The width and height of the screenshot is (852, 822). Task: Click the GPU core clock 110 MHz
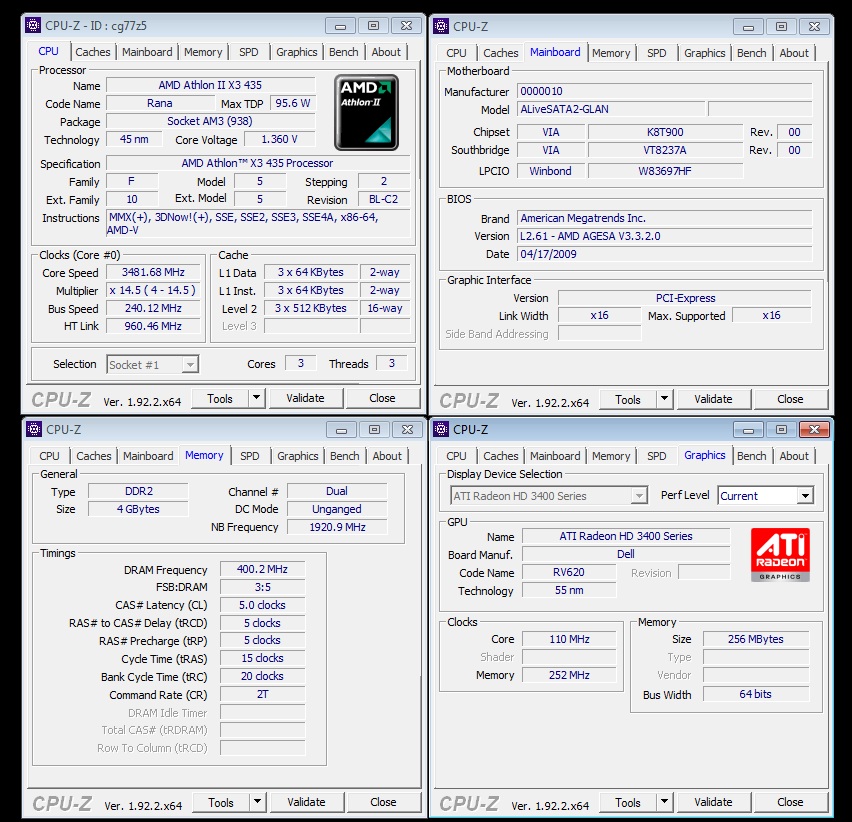click(569, 639)
